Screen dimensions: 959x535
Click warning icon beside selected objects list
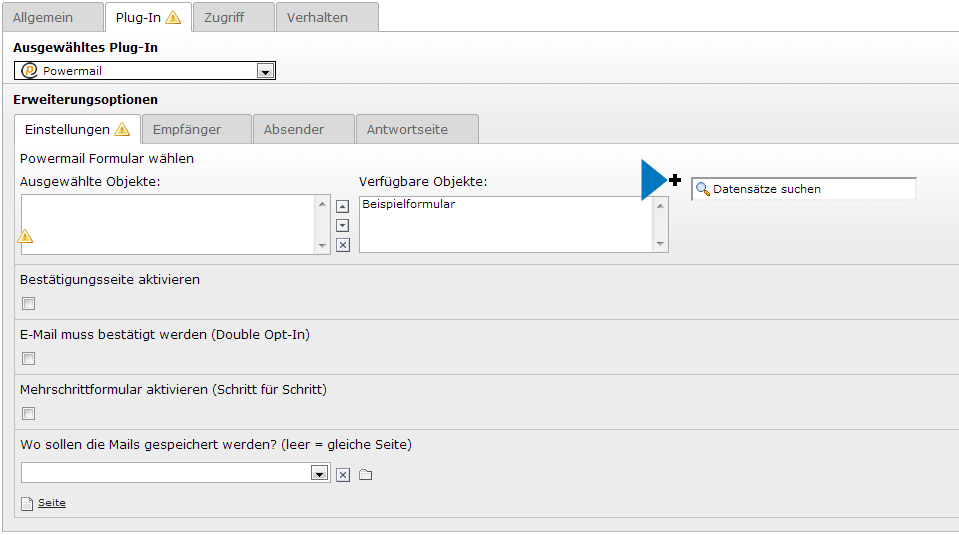tap(26, 237)
